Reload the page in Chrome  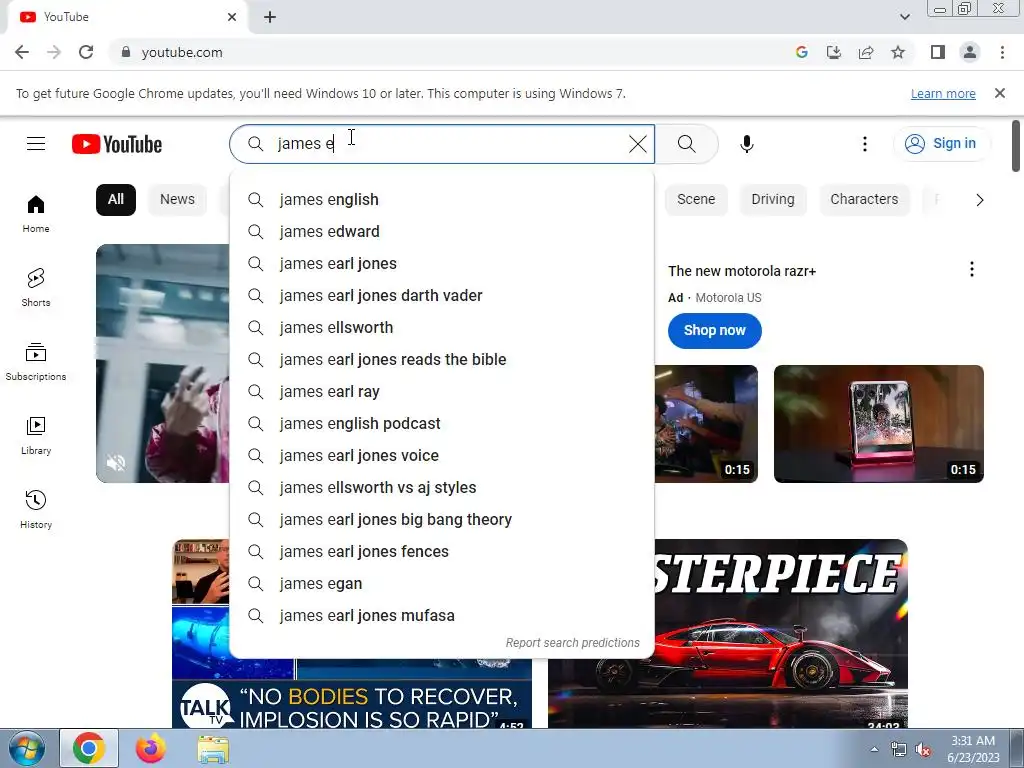[x=86, y=52]
